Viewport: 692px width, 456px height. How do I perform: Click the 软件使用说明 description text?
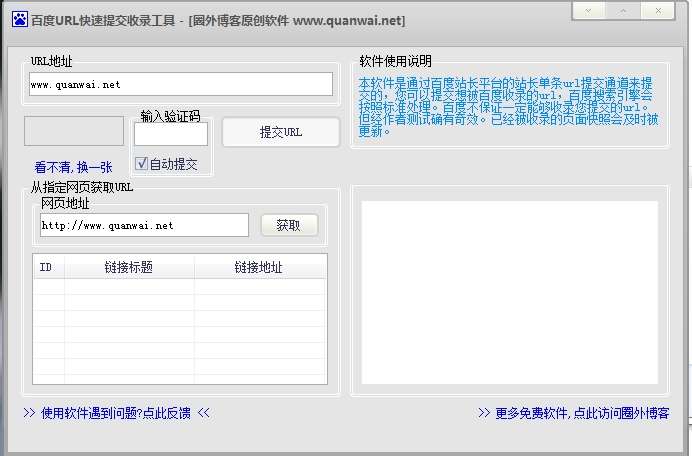508,107
